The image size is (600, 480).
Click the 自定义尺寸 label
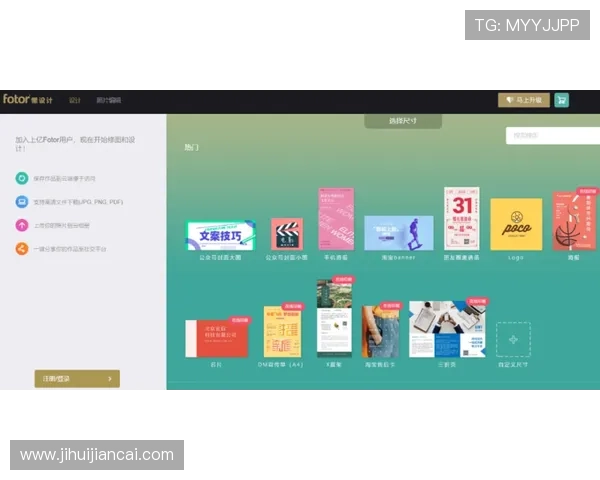[513, 365]
